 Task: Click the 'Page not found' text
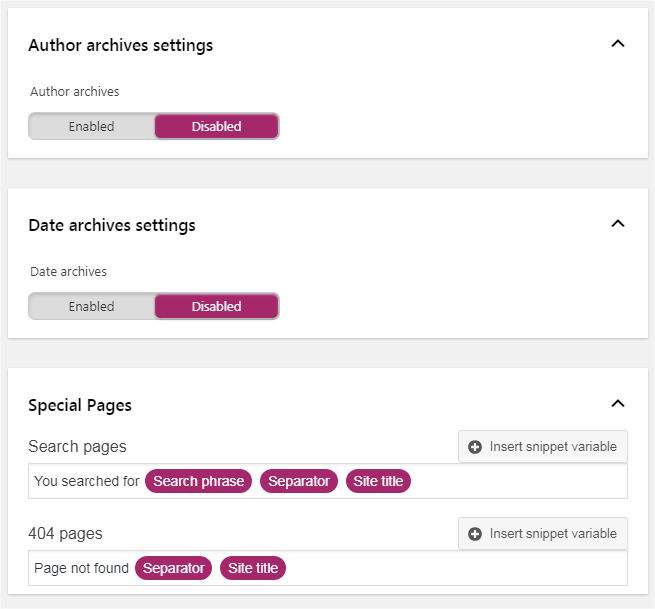[81, 568]
